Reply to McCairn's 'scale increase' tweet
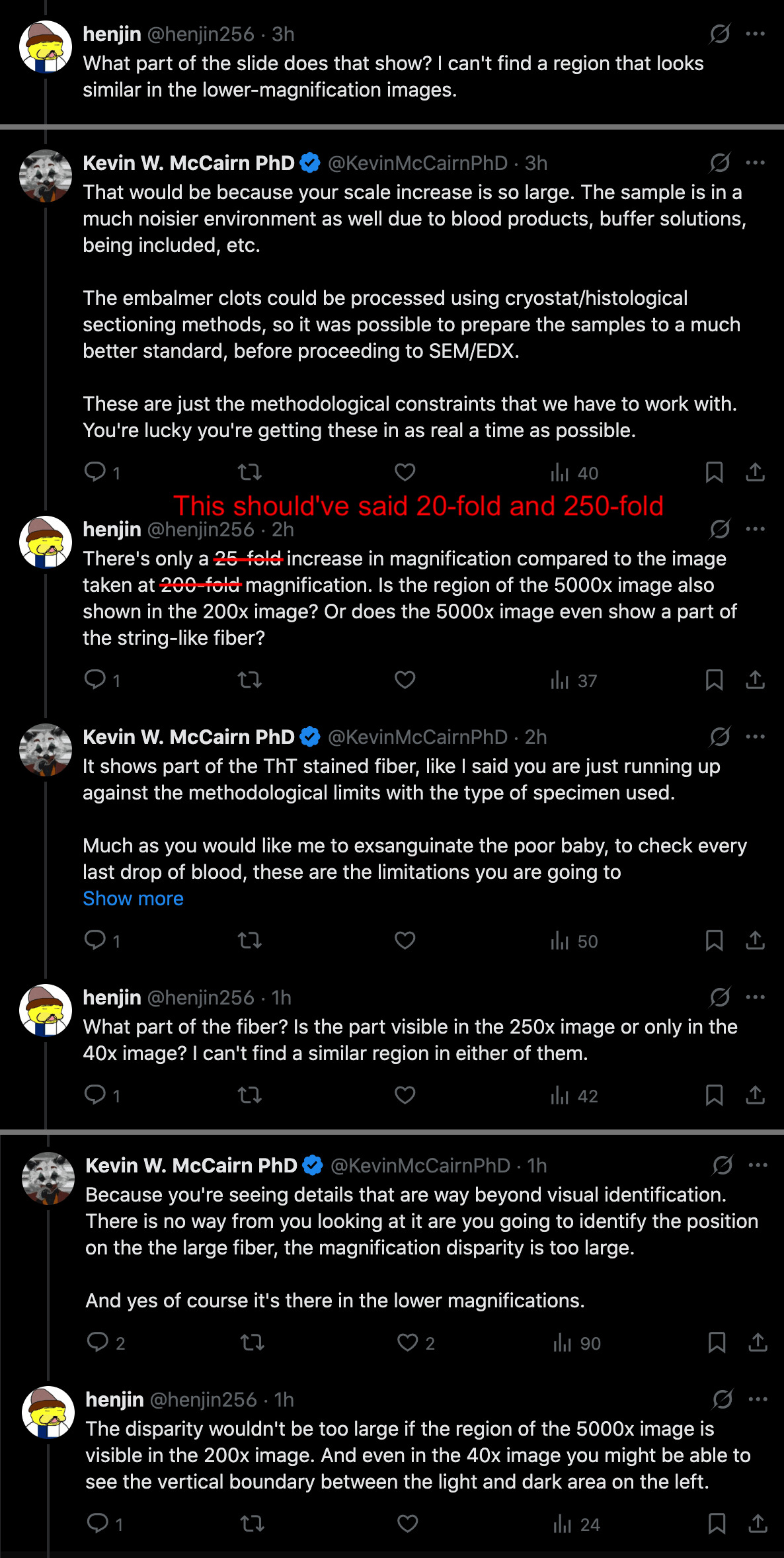The width and height of the screenshot is (784, 1558). click(x=96, y=472)
